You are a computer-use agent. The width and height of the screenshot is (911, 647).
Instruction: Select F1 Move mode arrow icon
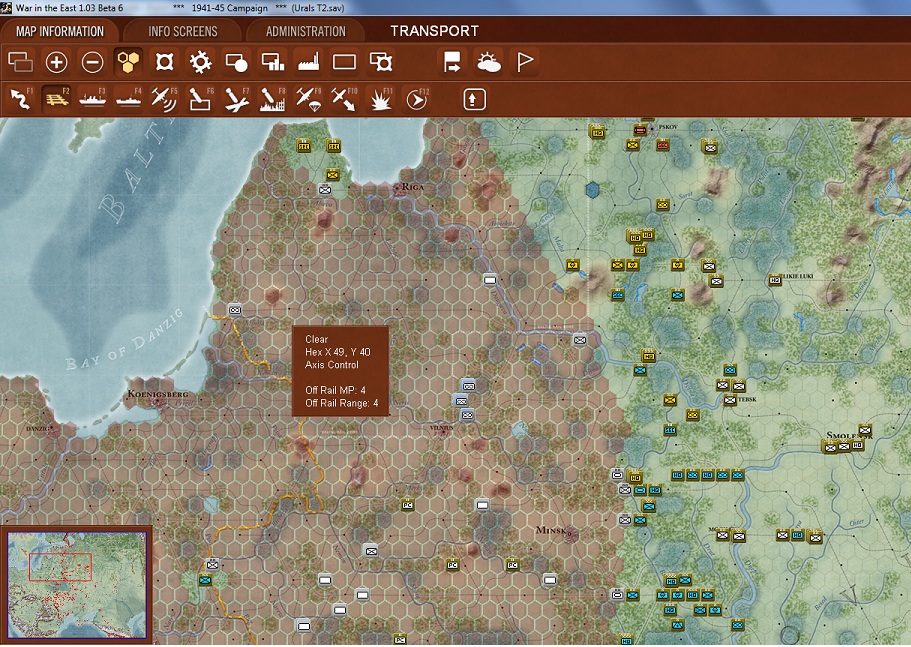pos(20,99)
